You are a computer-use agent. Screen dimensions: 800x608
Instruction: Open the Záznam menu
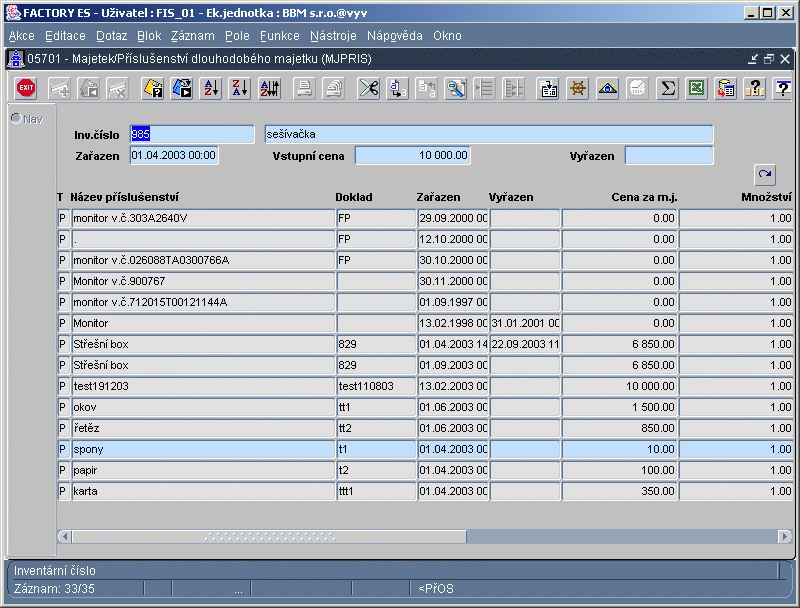tap(193, 36)
